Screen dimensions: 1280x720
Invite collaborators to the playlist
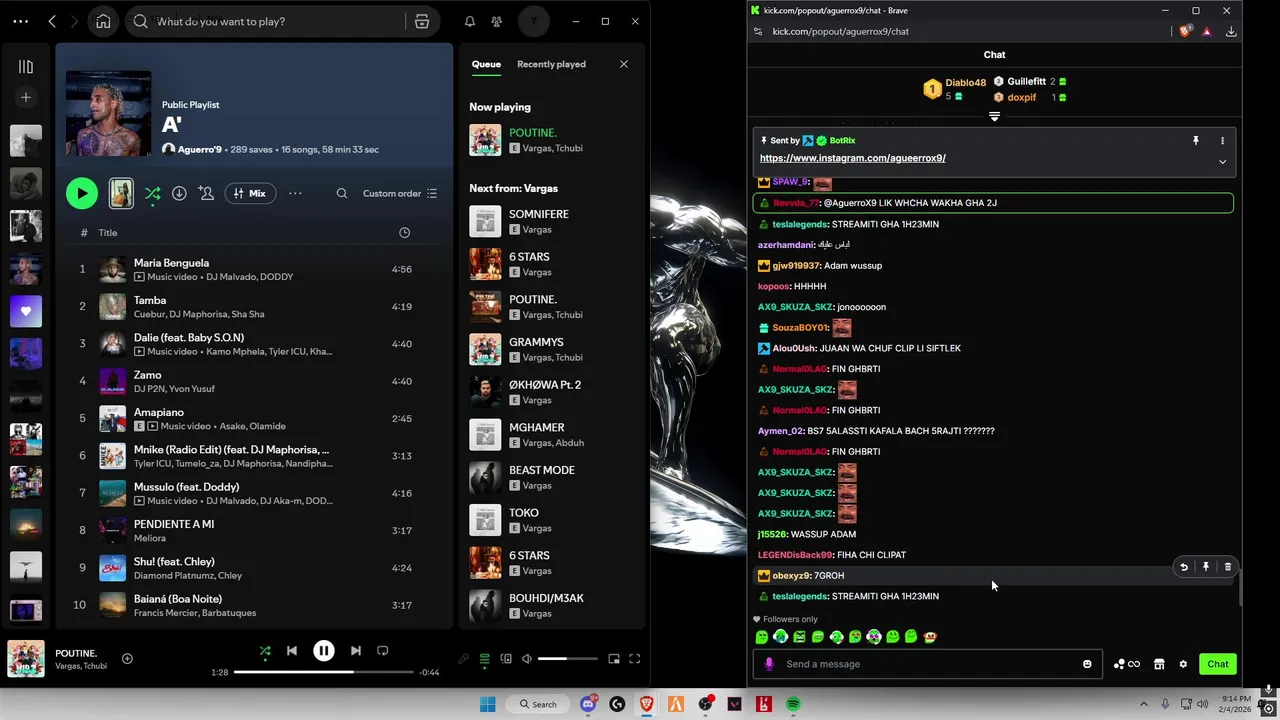coord(206,193)
